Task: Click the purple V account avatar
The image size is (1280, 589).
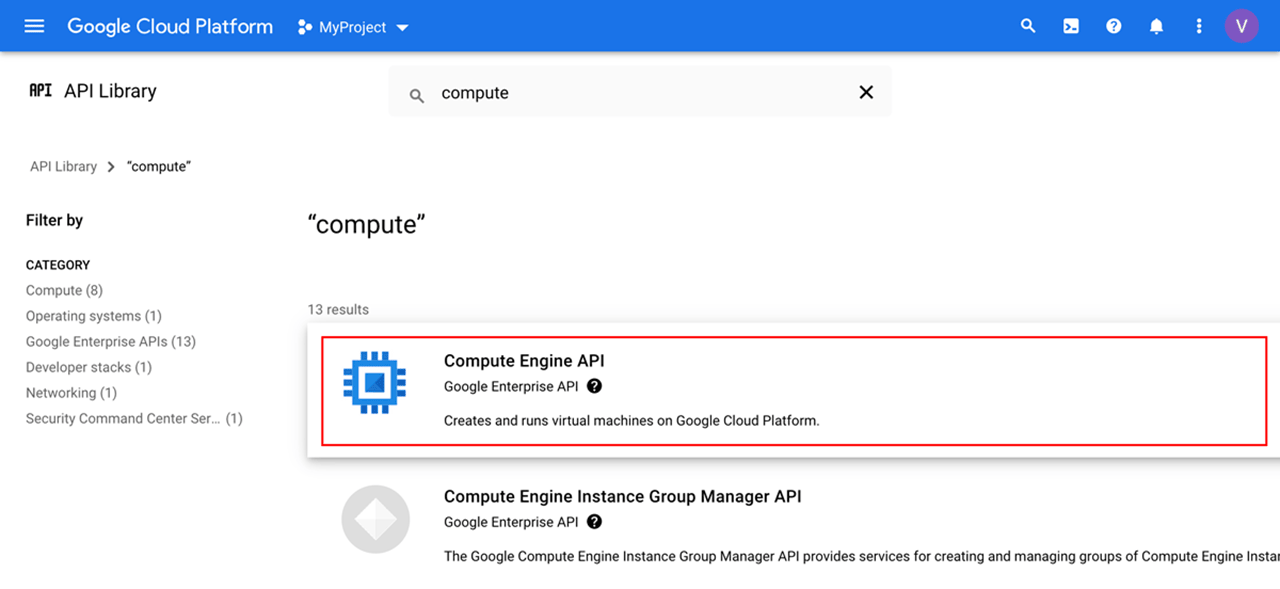Action: pos(1242,26)
